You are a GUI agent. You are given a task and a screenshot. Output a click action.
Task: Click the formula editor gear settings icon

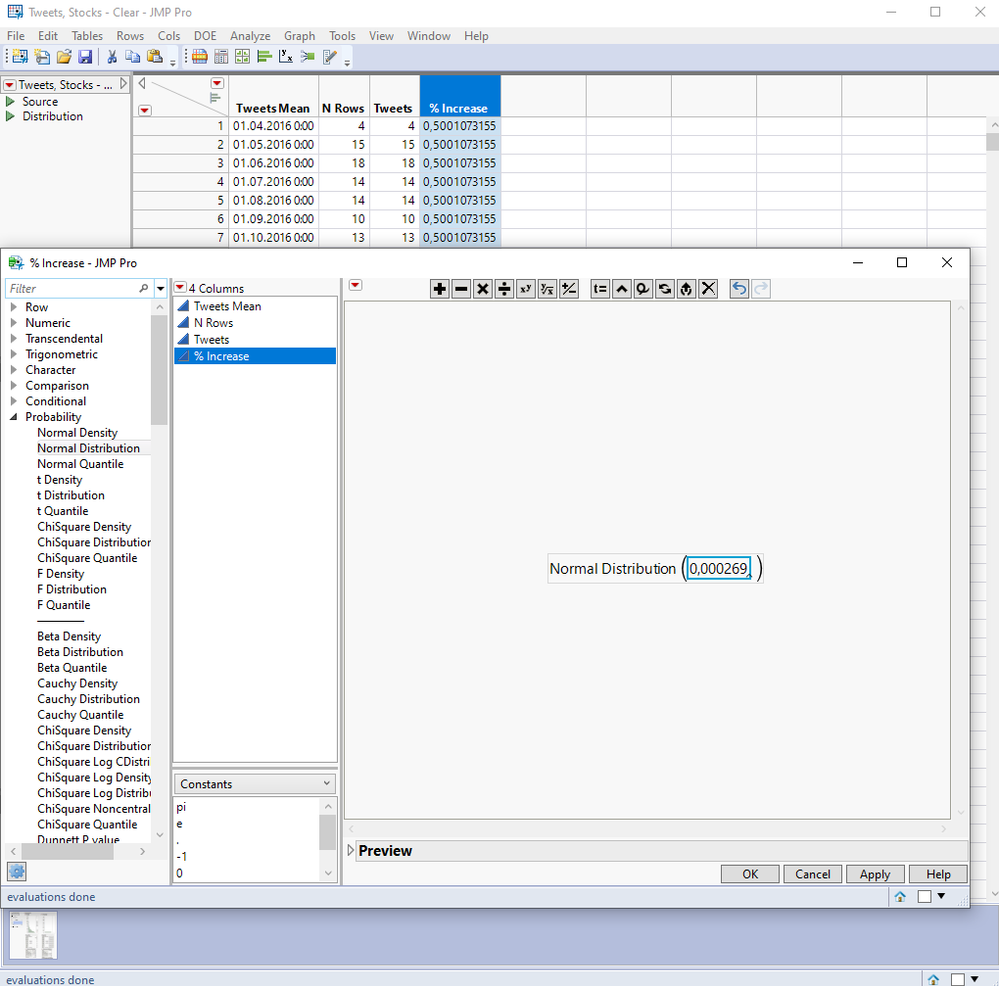16,871
